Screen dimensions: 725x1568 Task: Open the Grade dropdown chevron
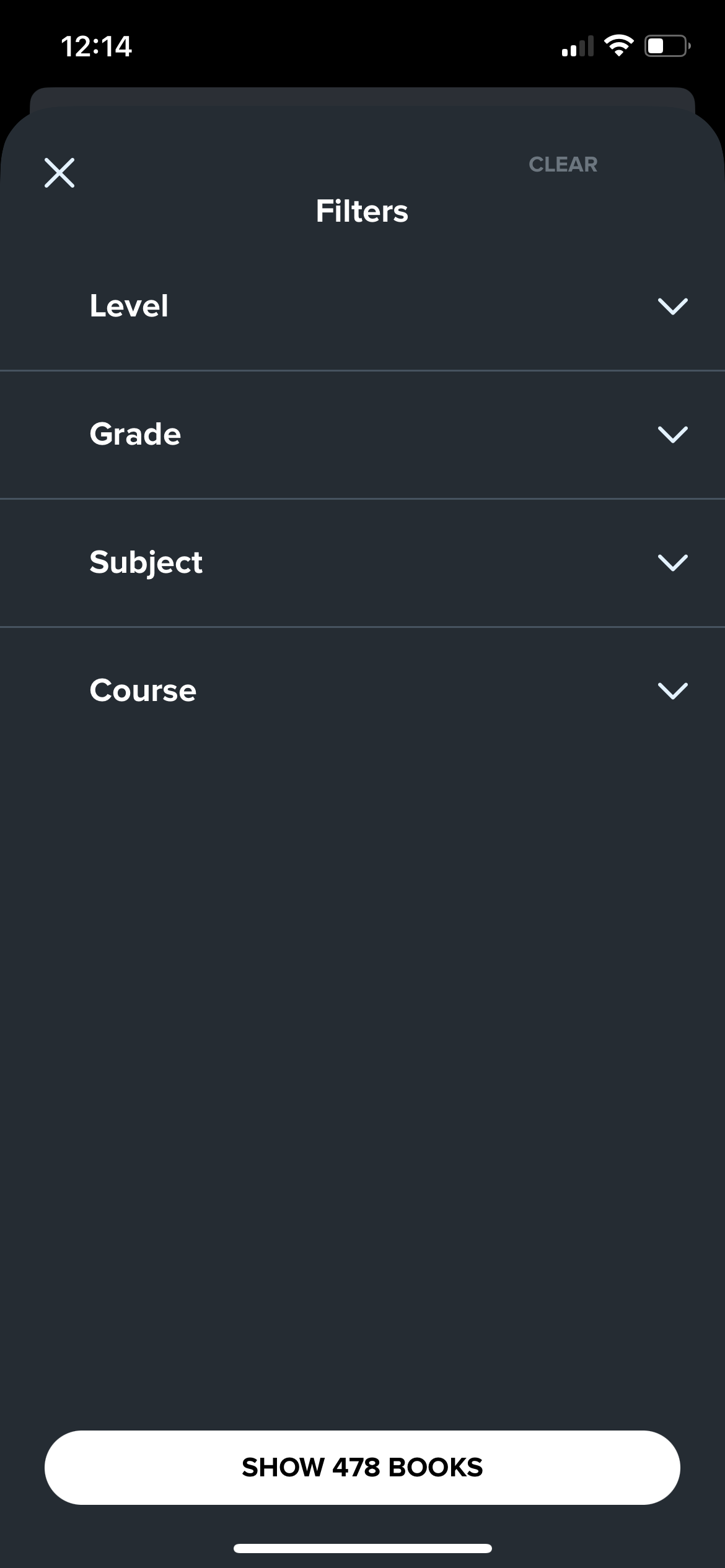(674, 435)
